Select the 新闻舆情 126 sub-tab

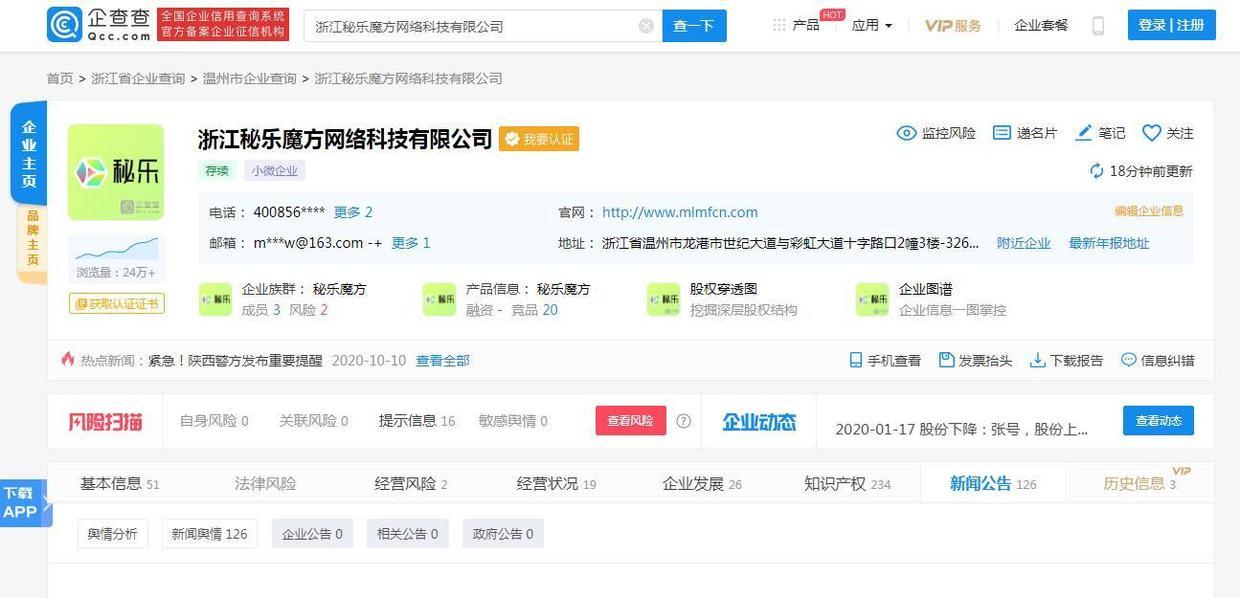point(209,534)
